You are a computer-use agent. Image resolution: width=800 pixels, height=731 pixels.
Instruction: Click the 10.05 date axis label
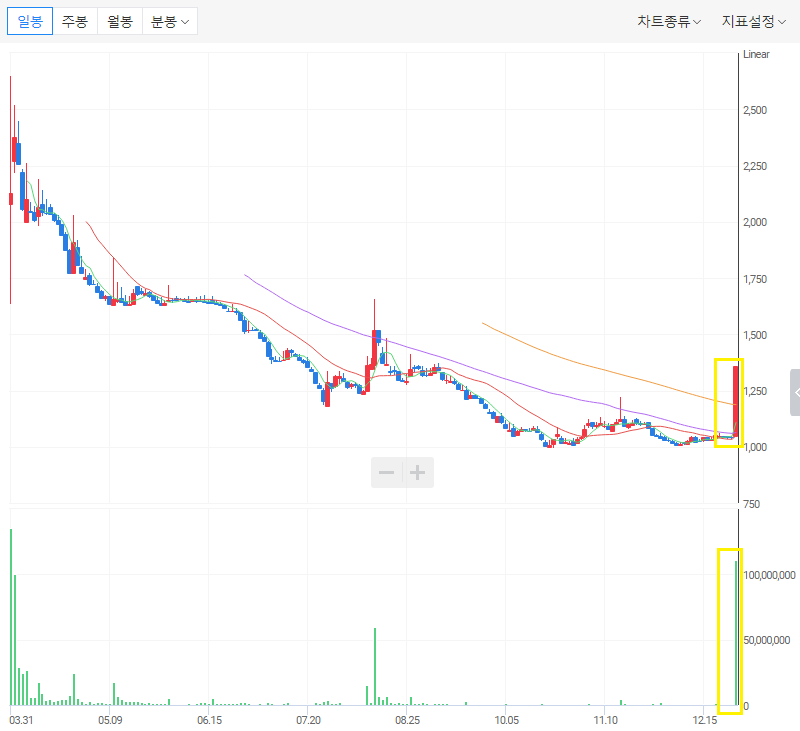click(507, 720)
